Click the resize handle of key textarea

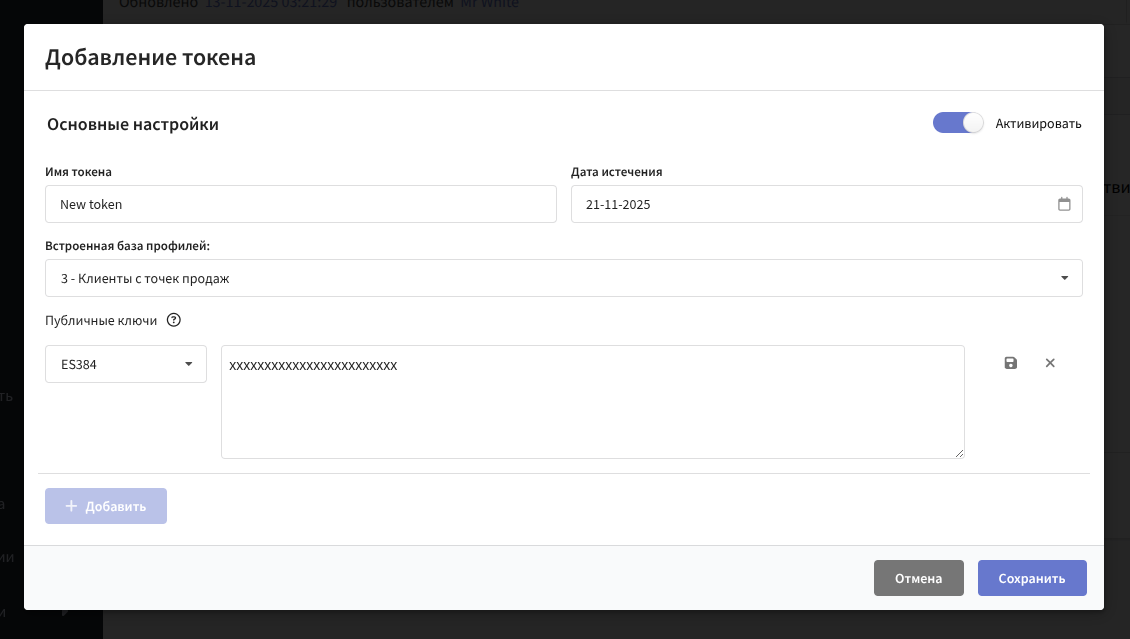959,453
